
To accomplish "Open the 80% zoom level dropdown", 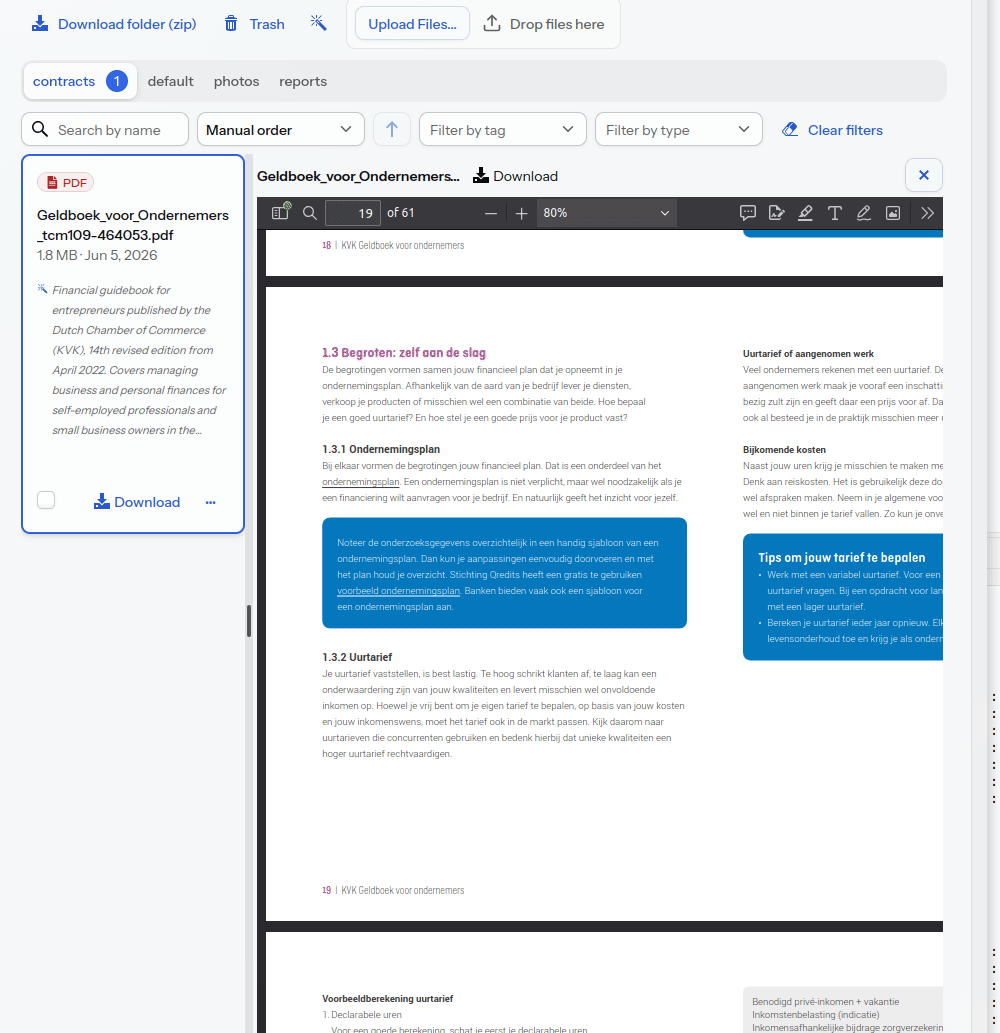I will coord(607,213).
